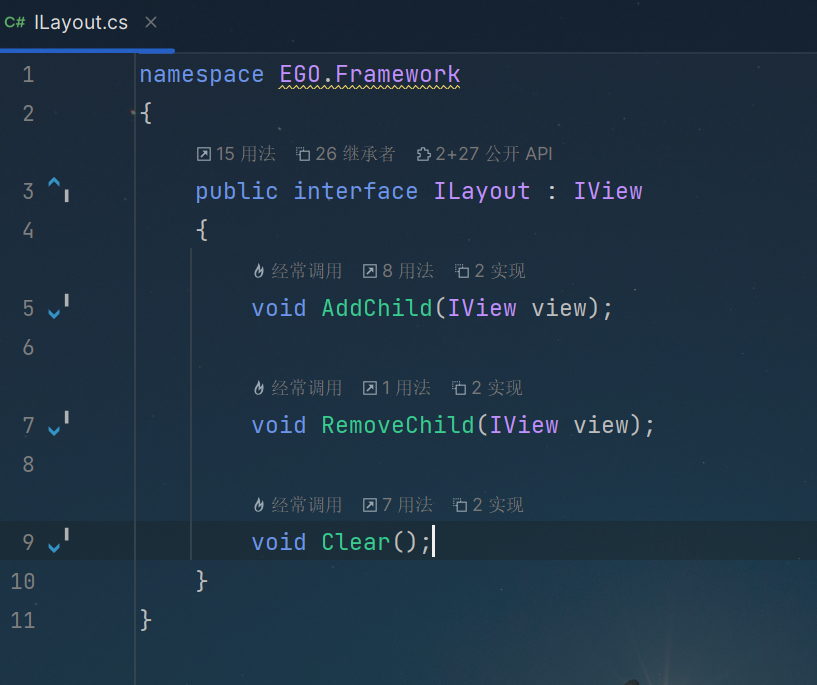
Task: Click the flame icon above Clear method
Action: [258, 505]
